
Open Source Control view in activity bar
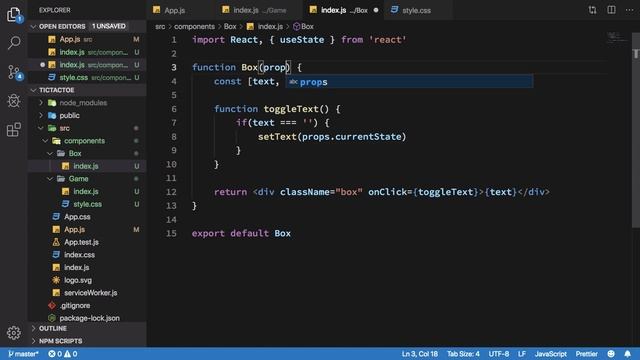tap(15, 72)
